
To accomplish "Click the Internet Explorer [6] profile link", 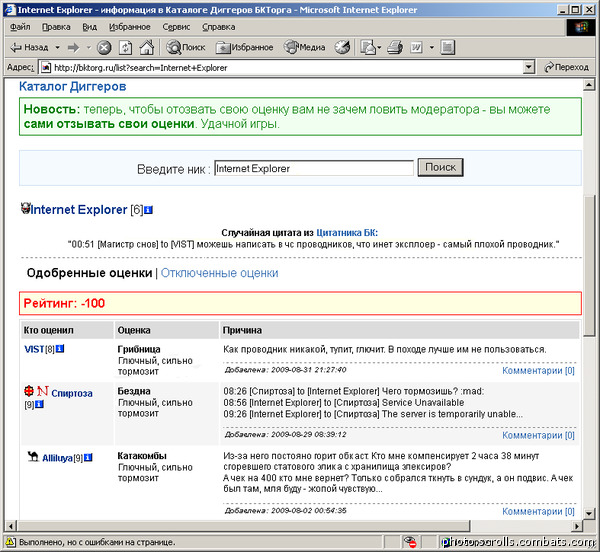I will (79, 210).
